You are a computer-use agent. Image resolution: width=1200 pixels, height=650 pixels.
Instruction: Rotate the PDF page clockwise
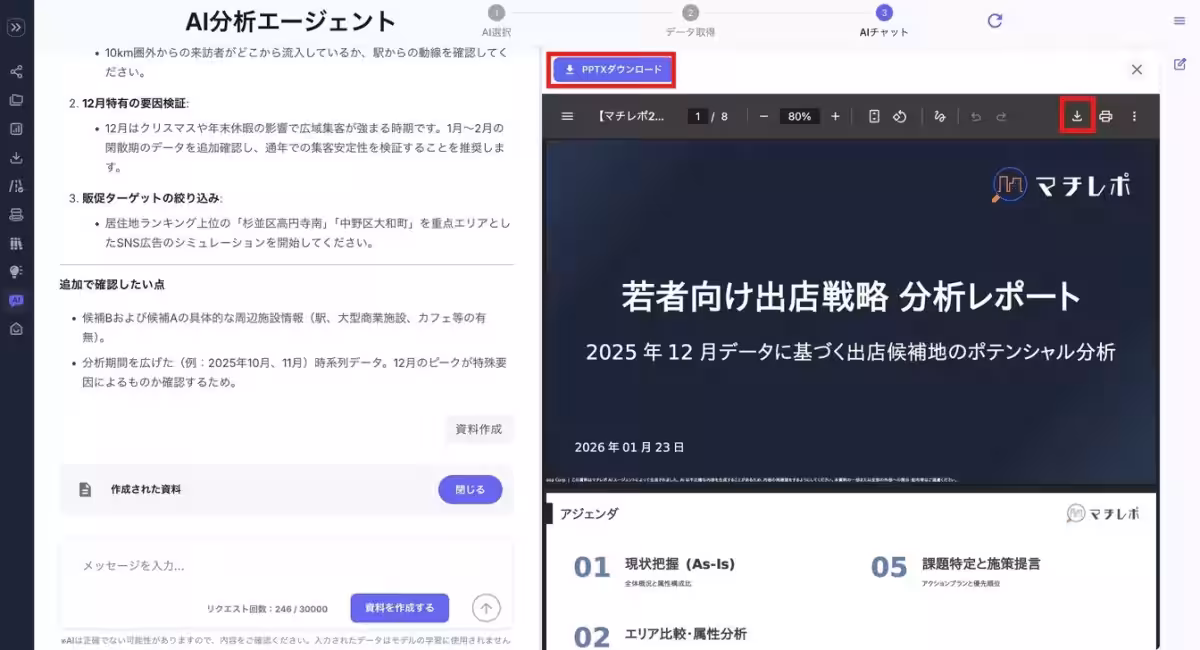click(899, 116)
